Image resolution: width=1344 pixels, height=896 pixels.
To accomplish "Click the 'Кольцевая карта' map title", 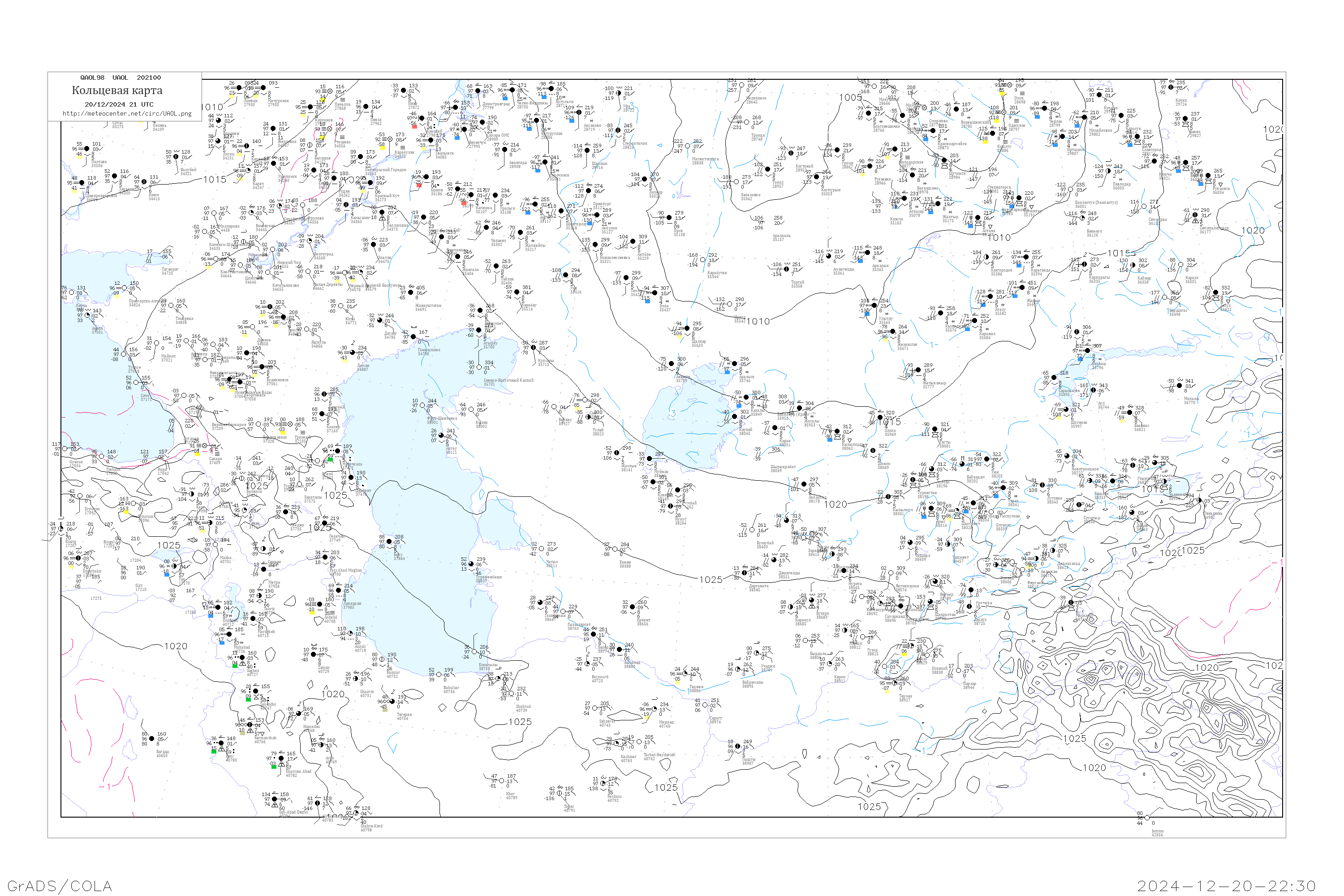I will [117, 90].
